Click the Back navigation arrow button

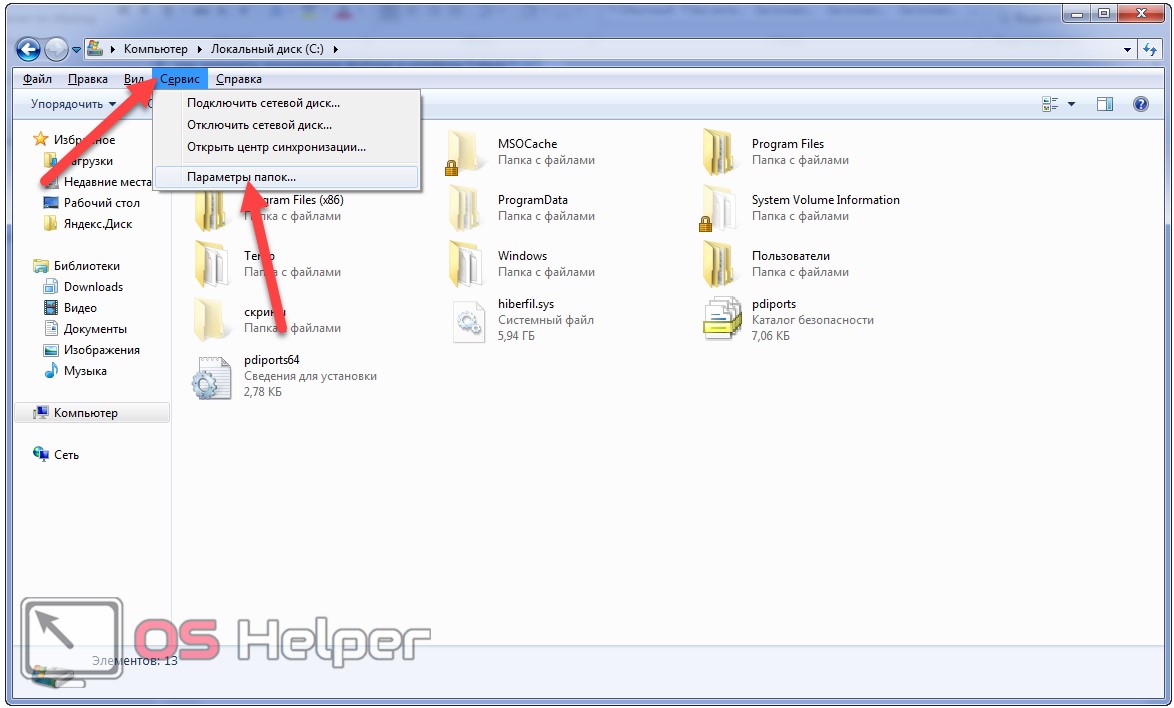coord(28,49)
